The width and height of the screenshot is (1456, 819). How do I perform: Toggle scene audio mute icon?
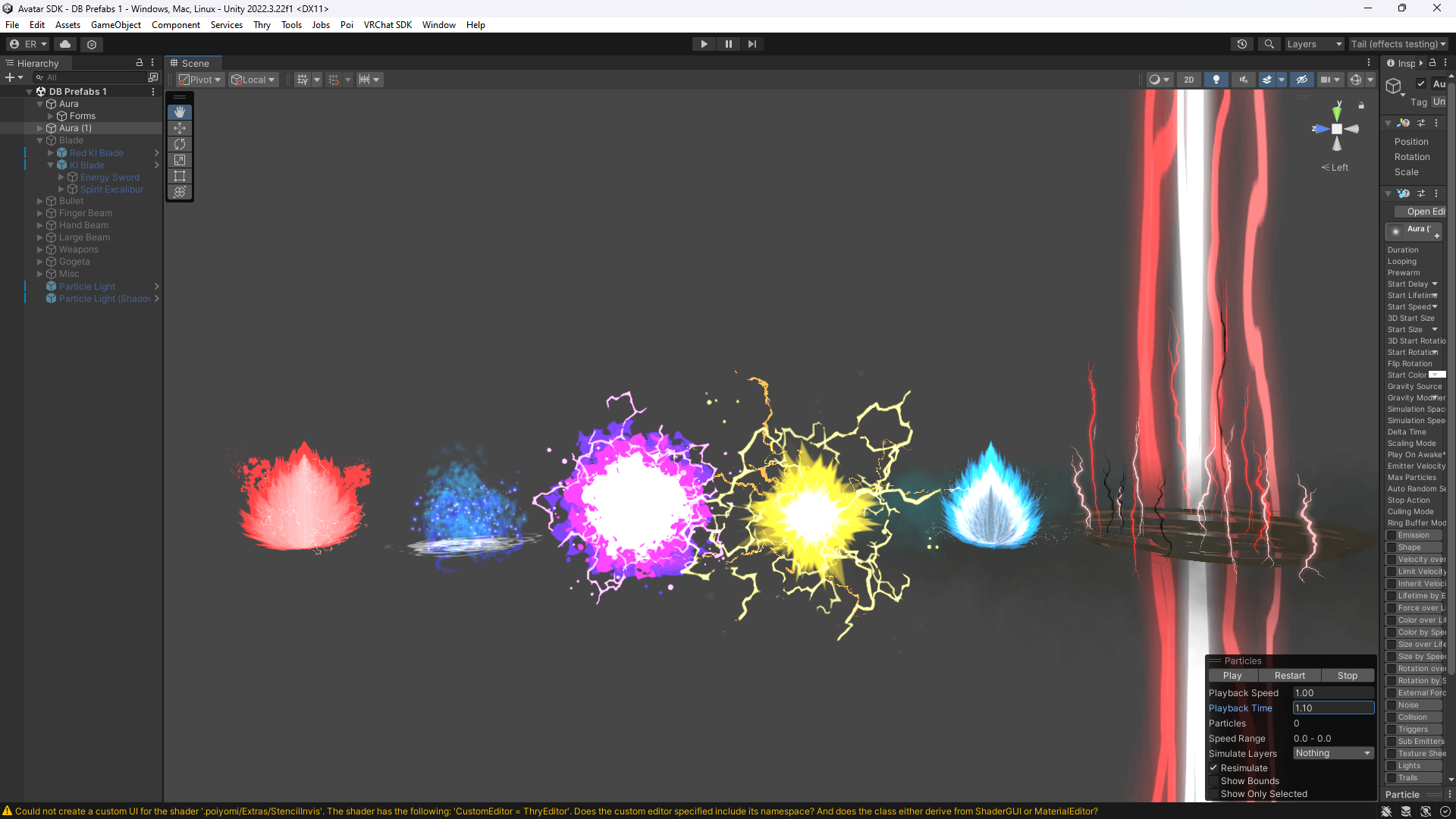coord(1244,80)
